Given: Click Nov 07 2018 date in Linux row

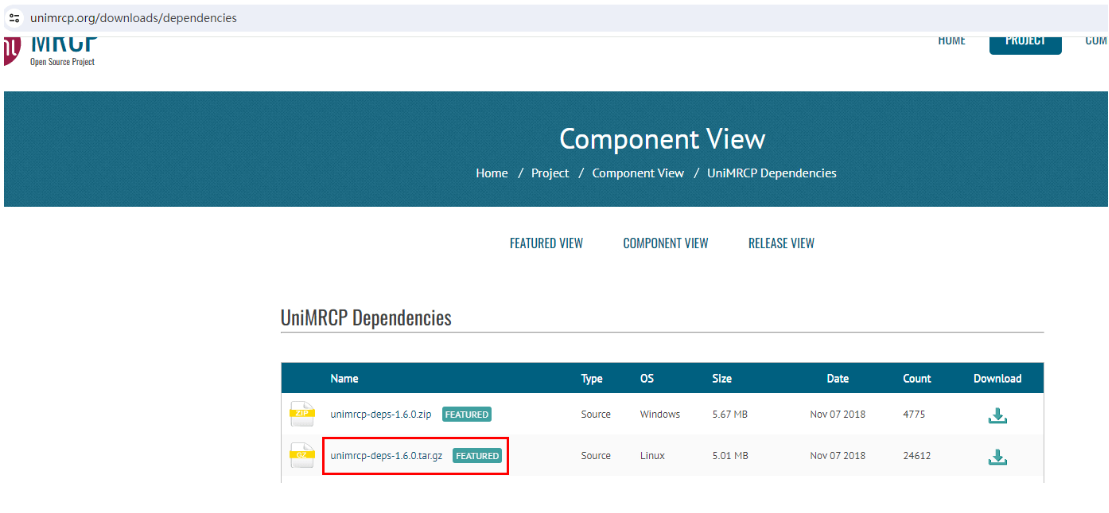Looking at the screenshot, I should click(x=837, y=456).
